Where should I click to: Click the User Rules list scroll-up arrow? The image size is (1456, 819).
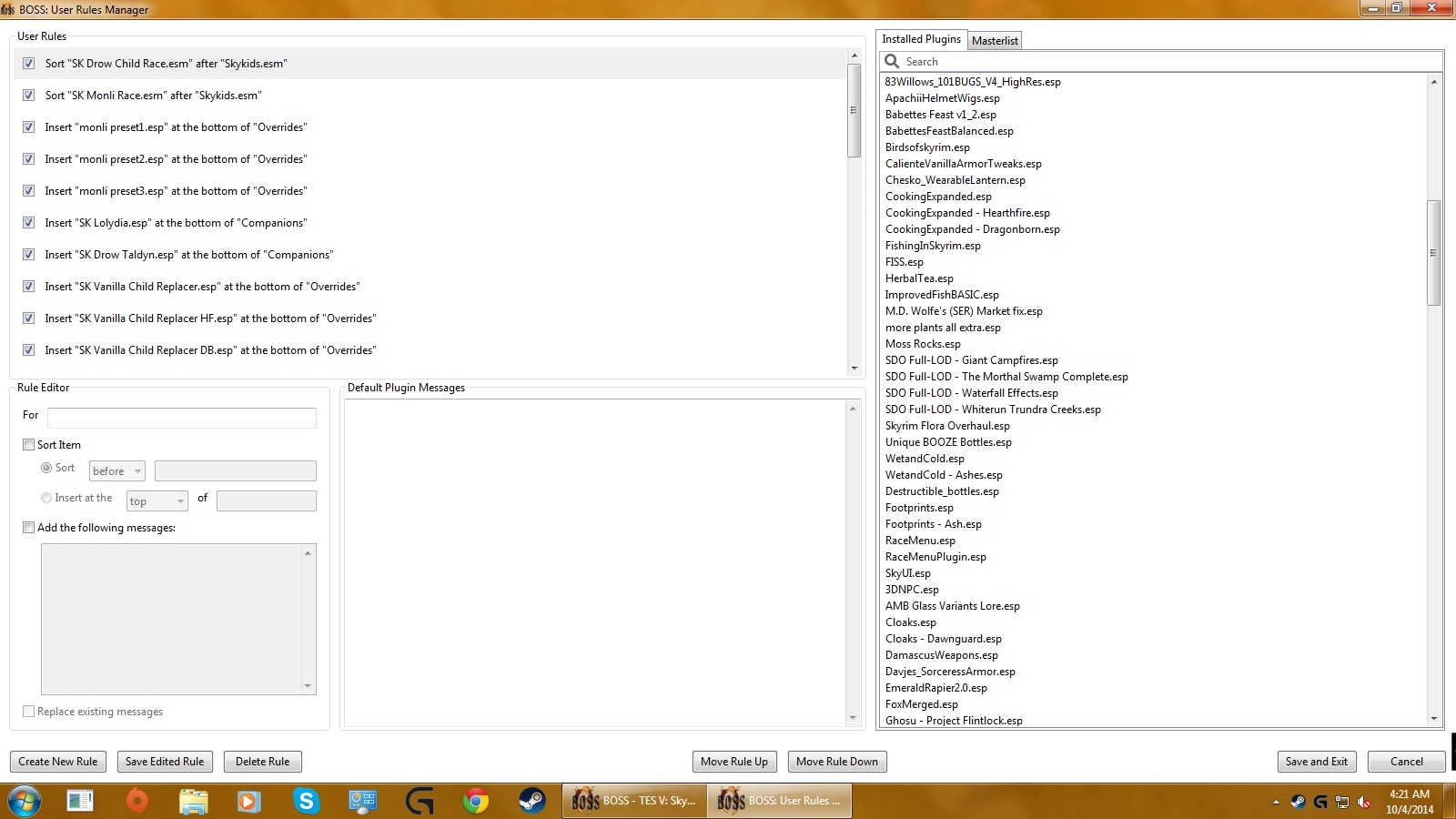tap(854, 56)
